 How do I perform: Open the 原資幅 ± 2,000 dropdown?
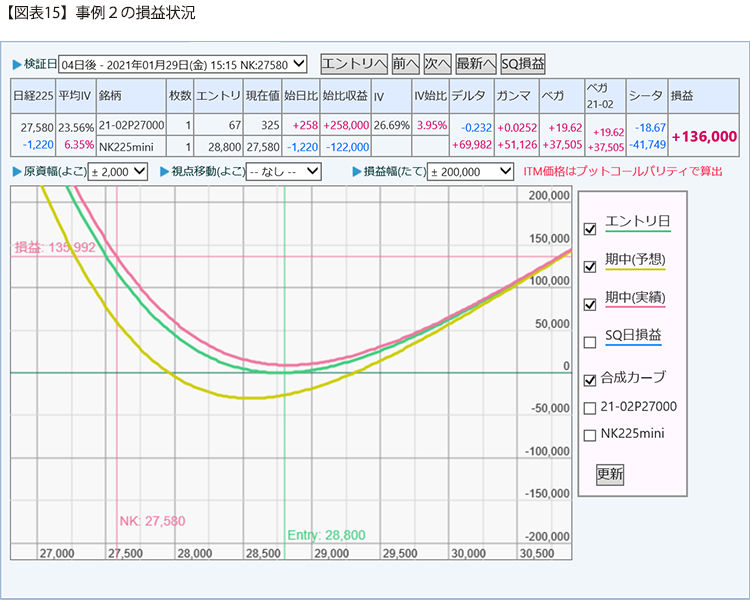point(118,172)
